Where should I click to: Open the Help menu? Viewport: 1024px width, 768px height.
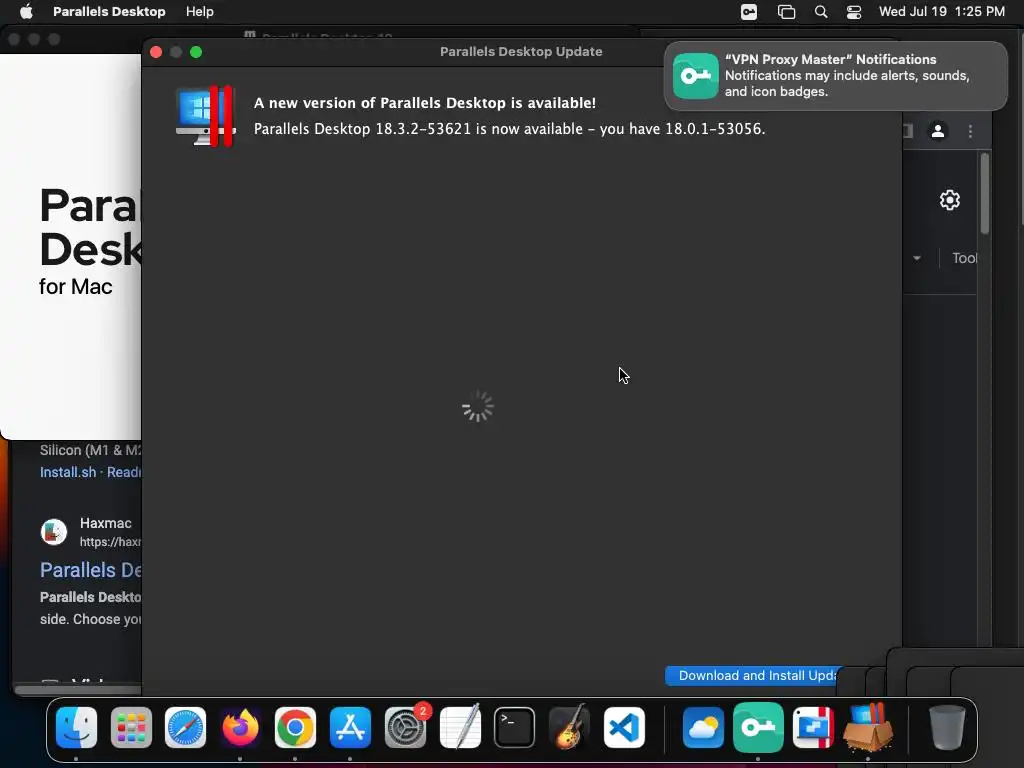199,12
